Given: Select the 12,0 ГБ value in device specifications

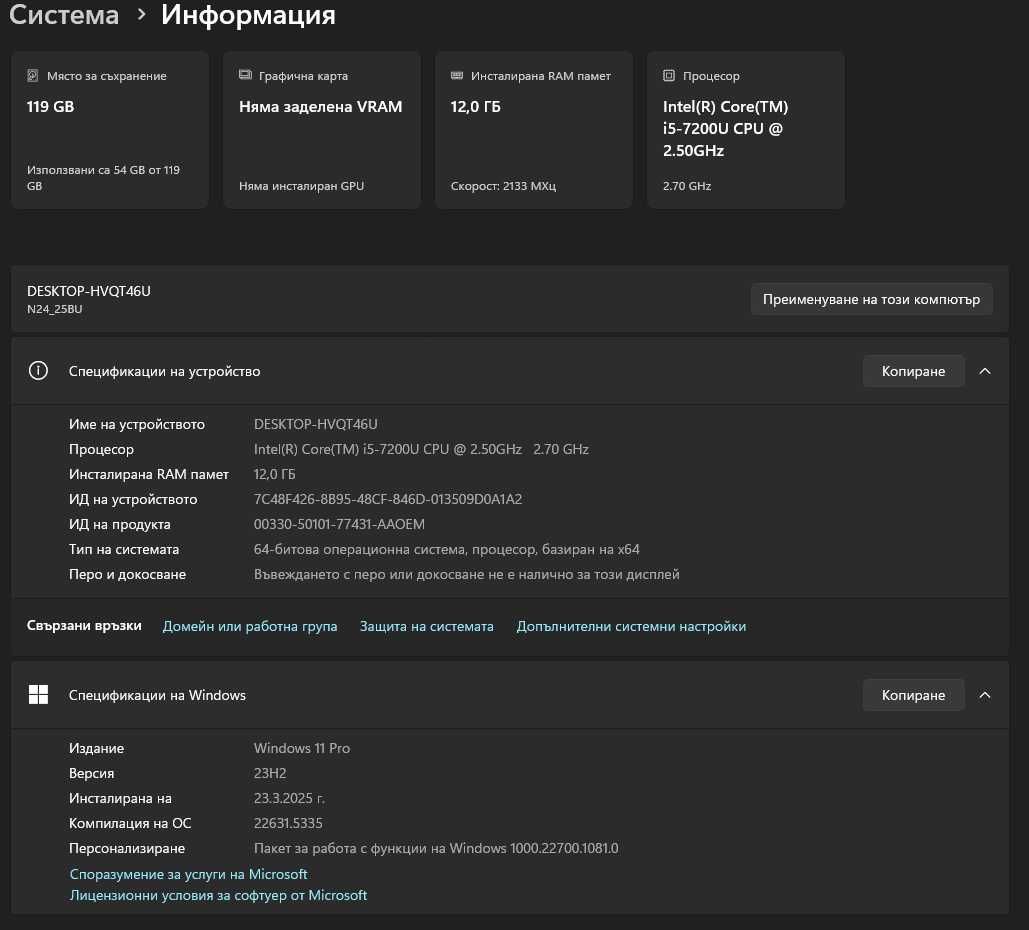Looking at the screenshot, I should coord(274,474).
